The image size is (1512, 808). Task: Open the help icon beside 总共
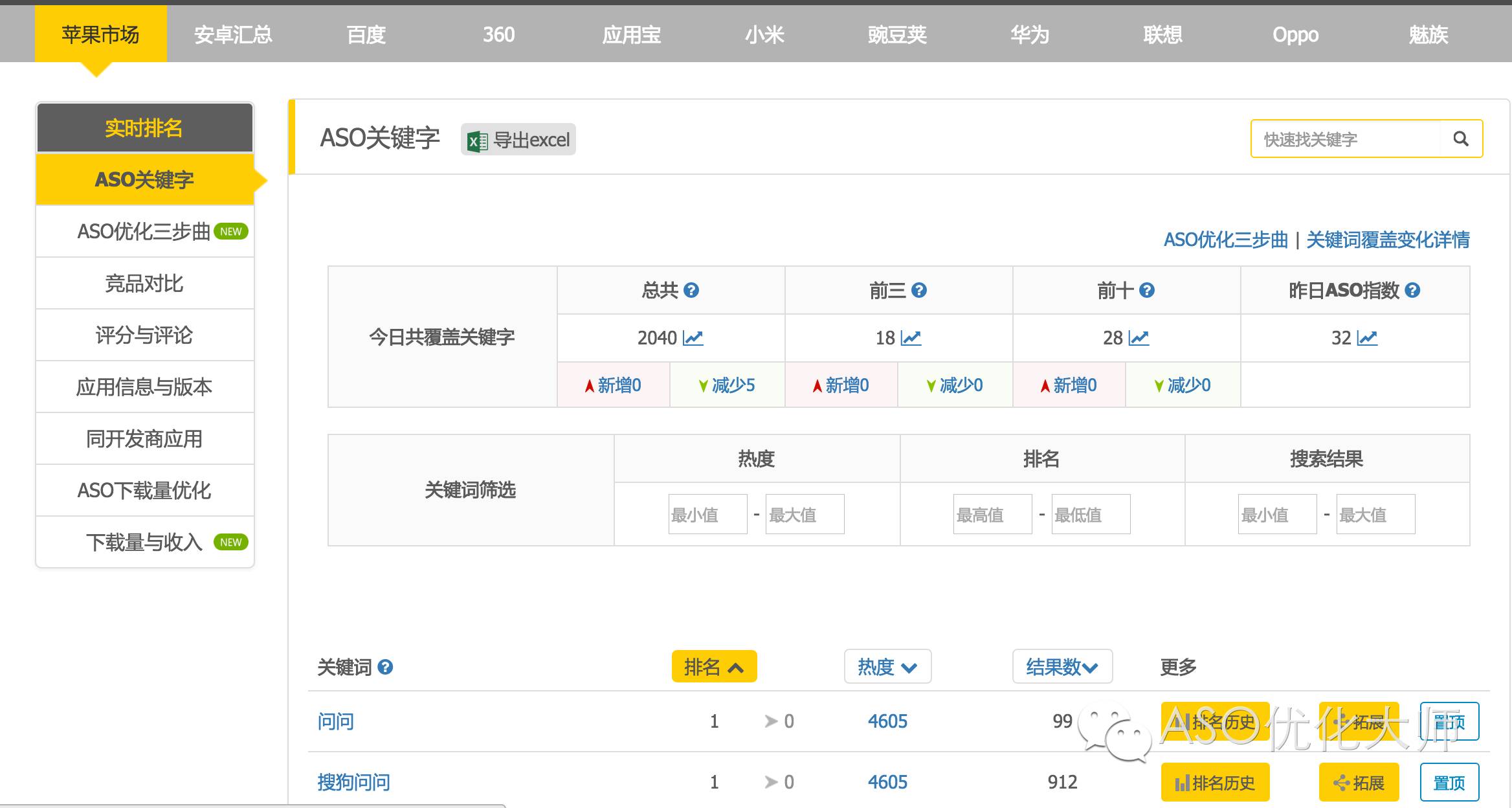691,290
